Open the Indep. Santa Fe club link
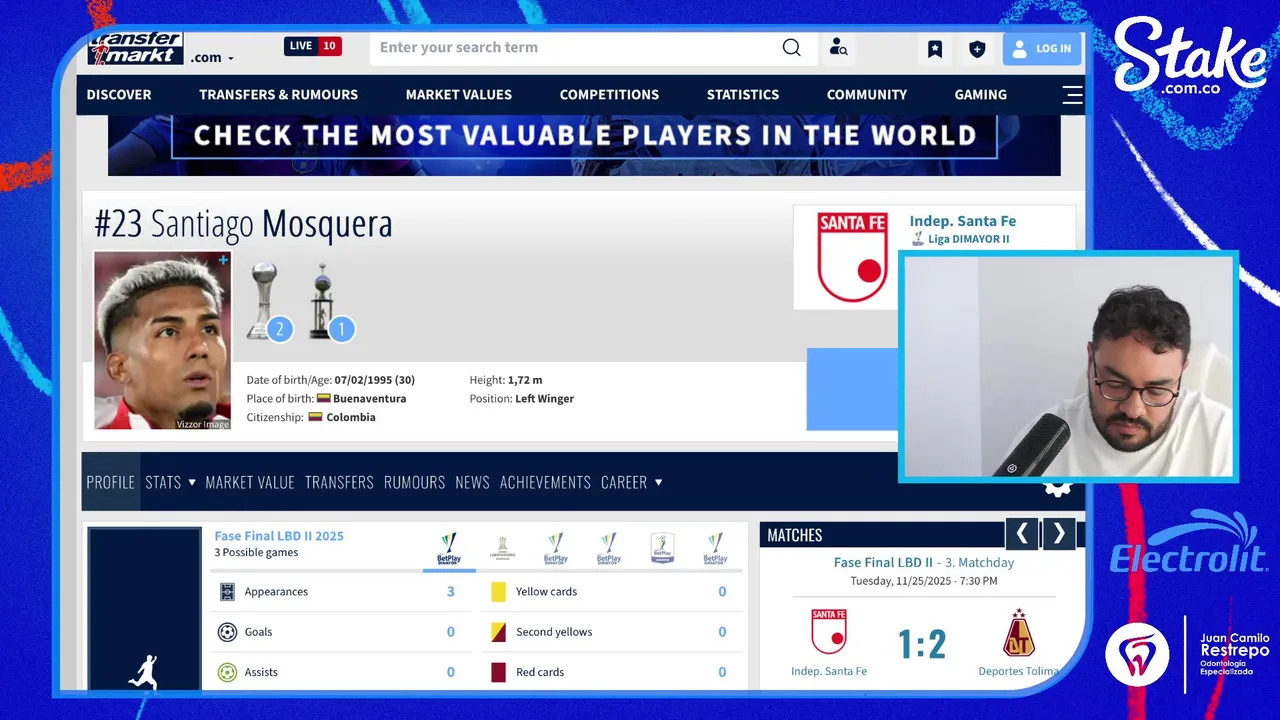1280x720 pixels. (962, 221)
